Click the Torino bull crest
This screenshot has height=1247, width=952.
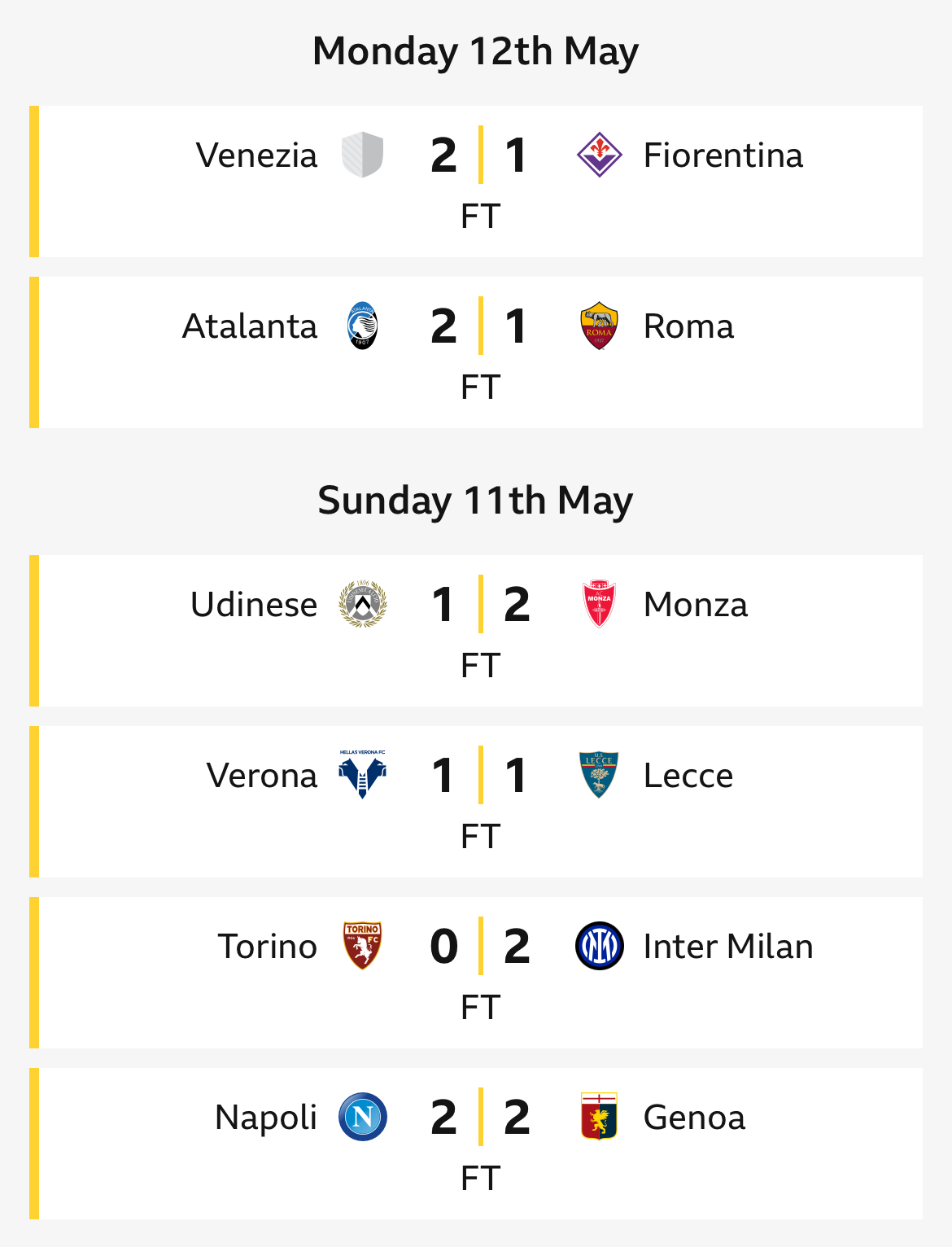click(x=362, y=946)
